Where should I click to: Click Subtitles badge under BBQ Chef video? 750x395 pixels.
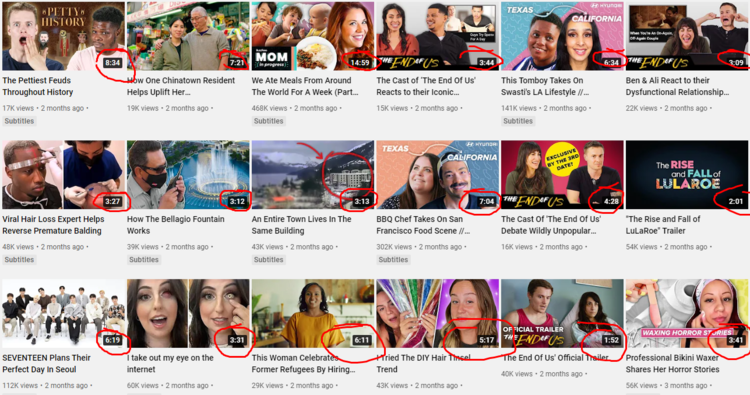(x=393, y=260)
